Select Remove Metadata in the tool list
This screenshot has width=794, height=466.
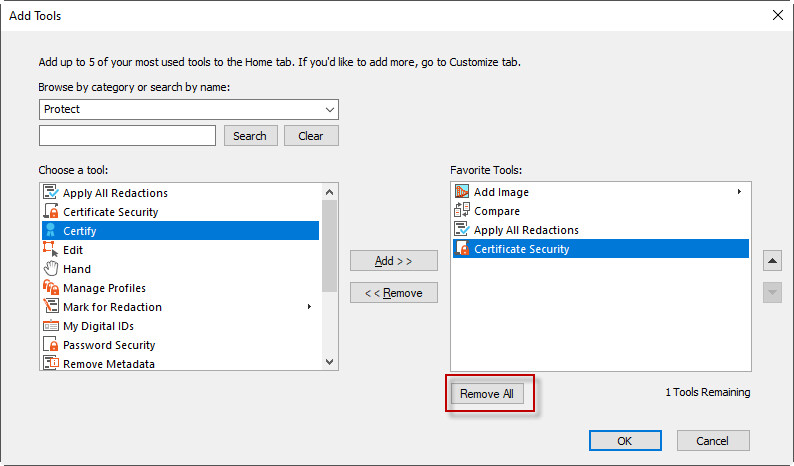tap(109, 364)
